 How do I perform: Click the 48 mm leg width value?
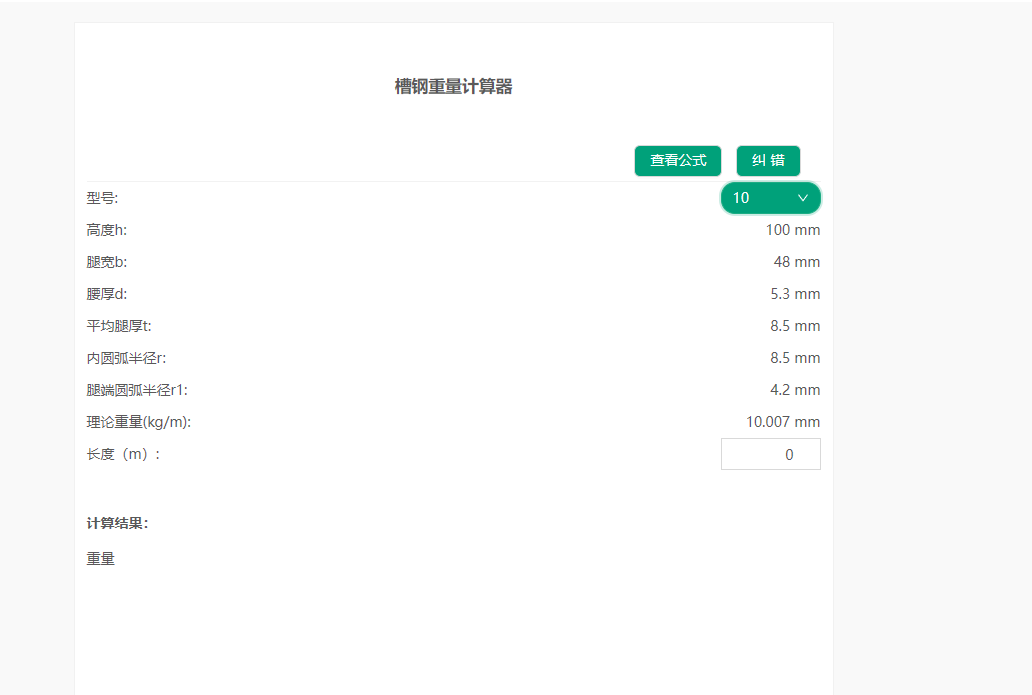(796, 262)
